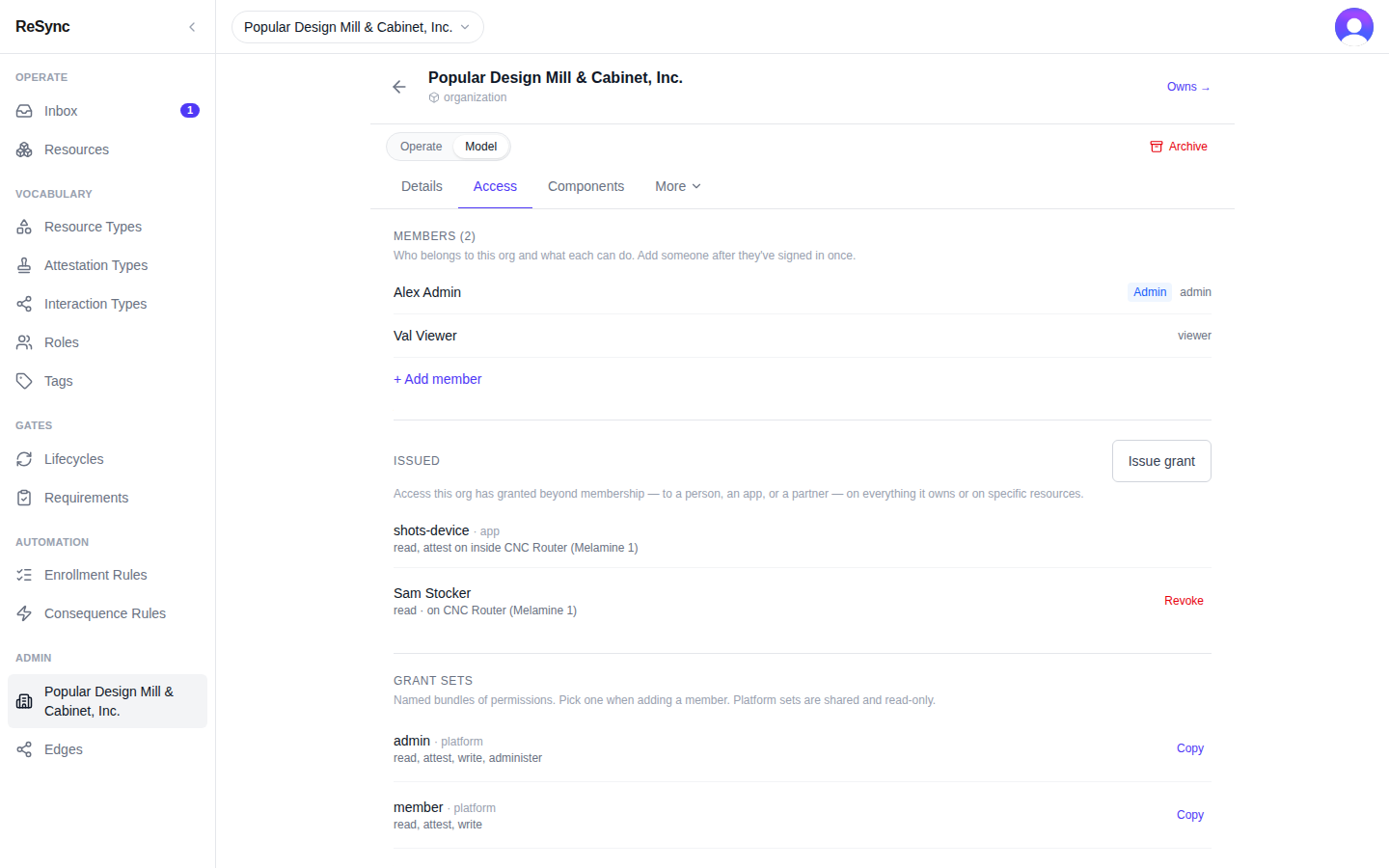
Task: Follow the Owns link
Action: [x=1188, y=87]
